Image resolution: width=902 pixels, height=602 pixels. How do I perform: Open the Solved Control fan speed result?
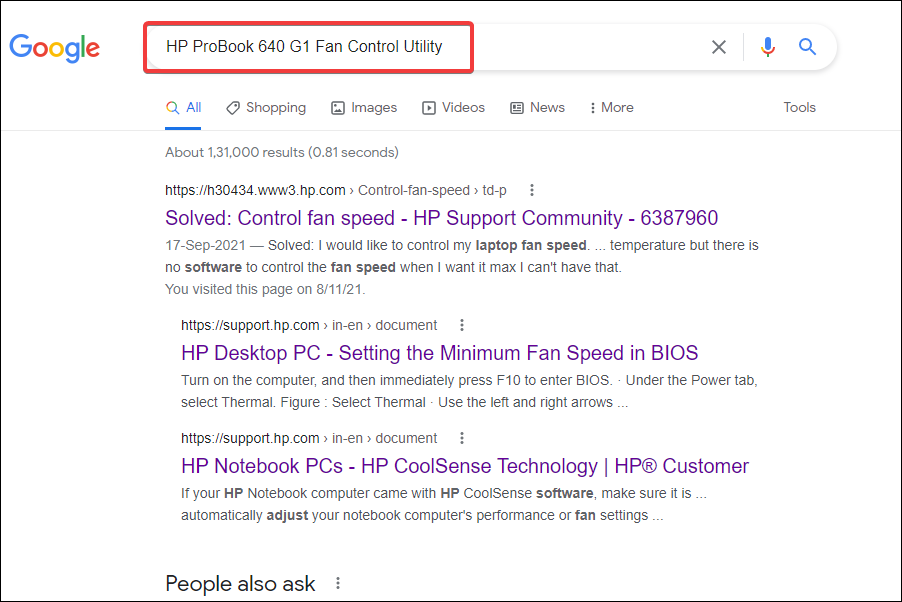442,217
